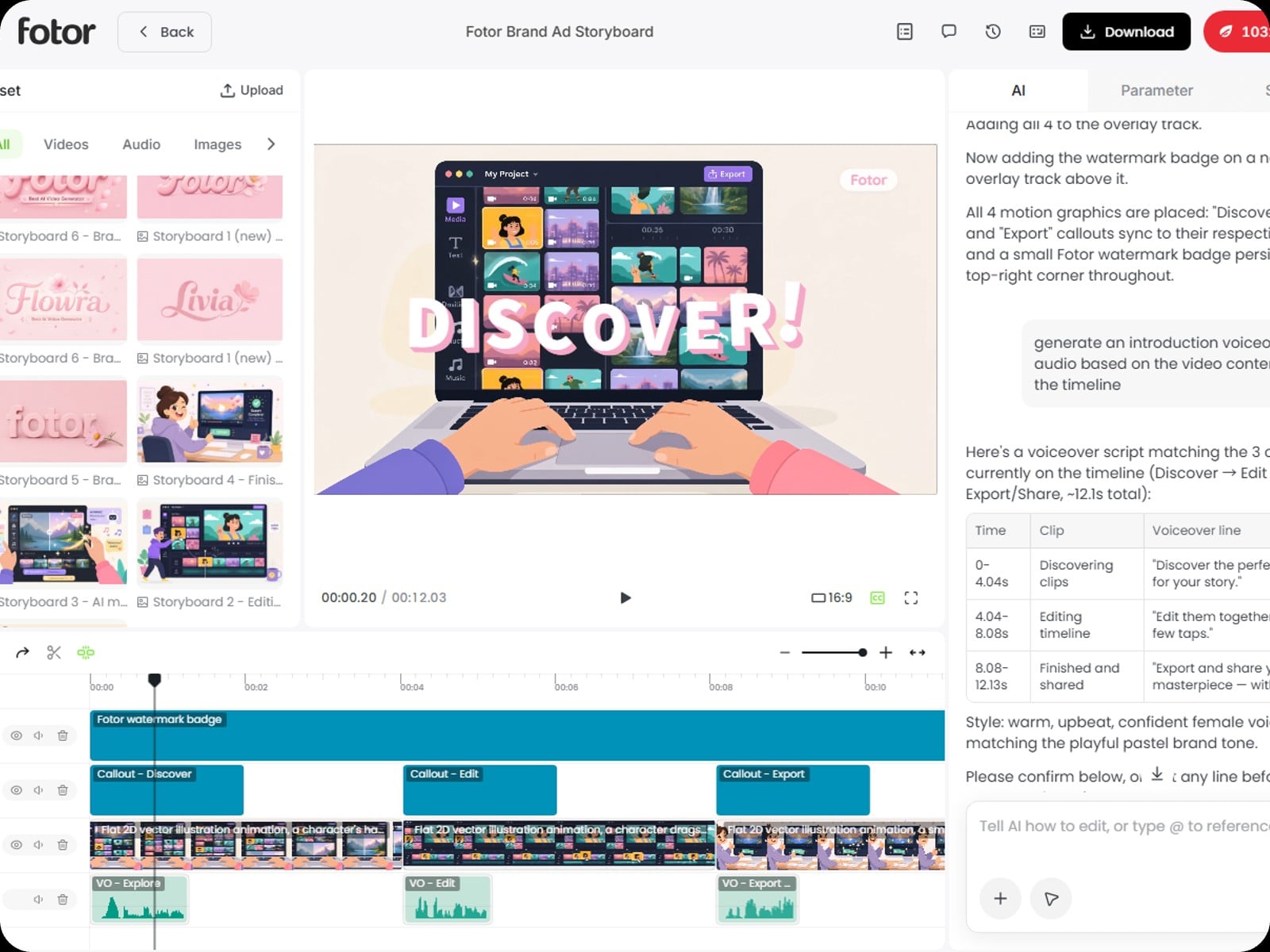
Task: Click the Fotor Brand Ad Storyboard title
Action: pos(560,32)
